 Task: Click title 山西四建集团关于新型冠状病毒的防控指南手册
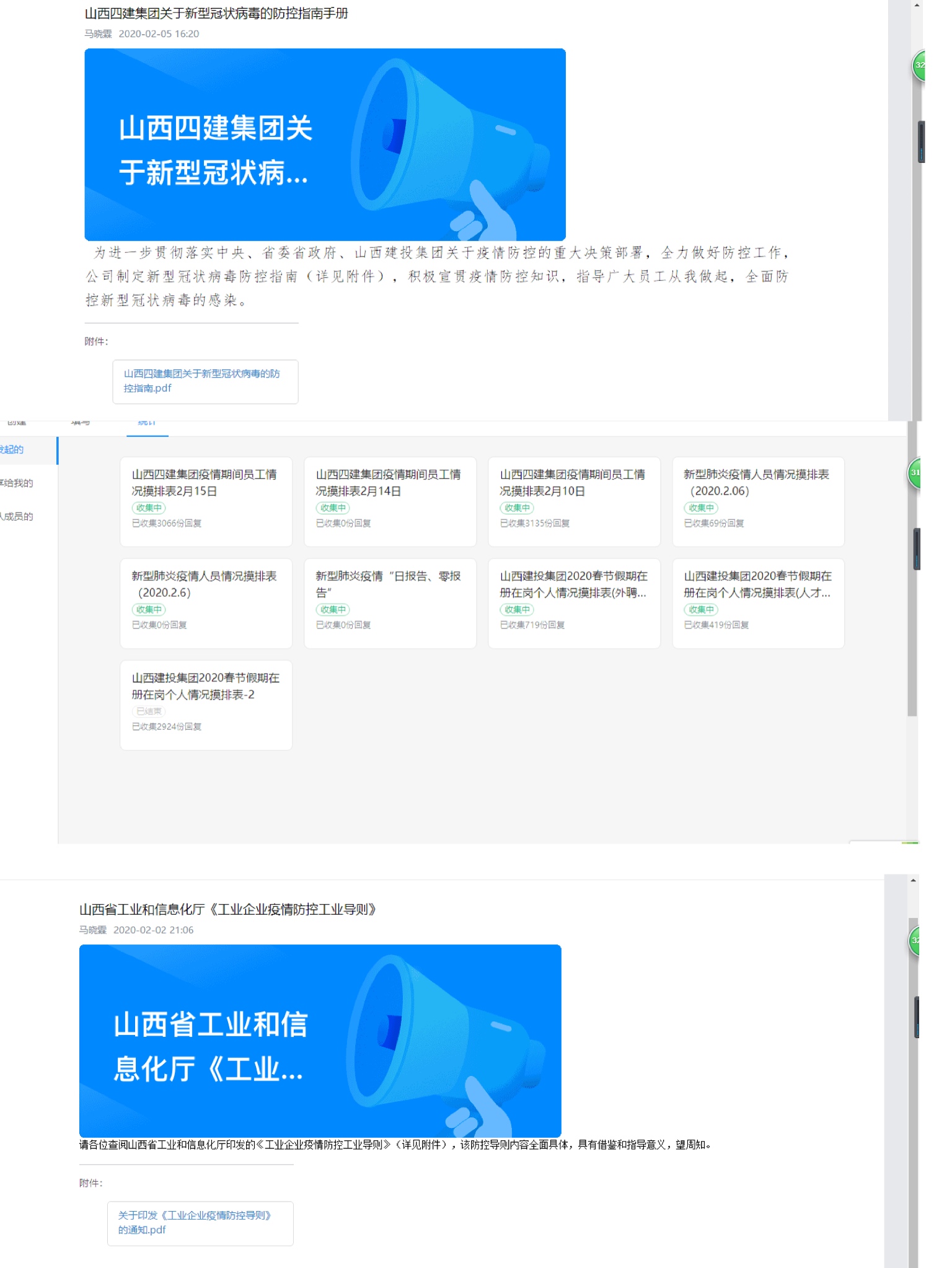coord(216,13)
